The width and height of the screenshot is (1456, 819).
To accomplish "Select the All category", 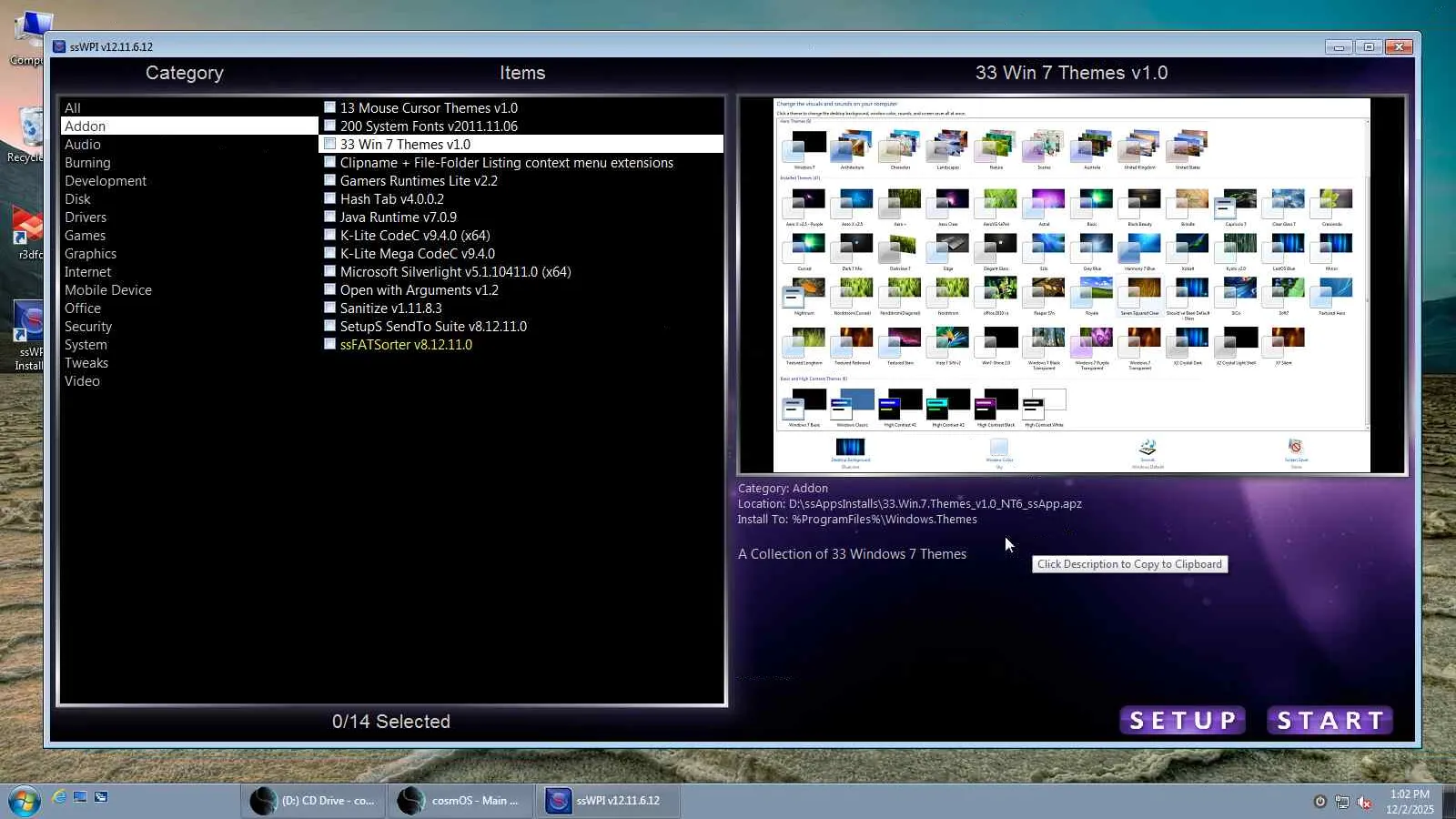I will point(189,108).
